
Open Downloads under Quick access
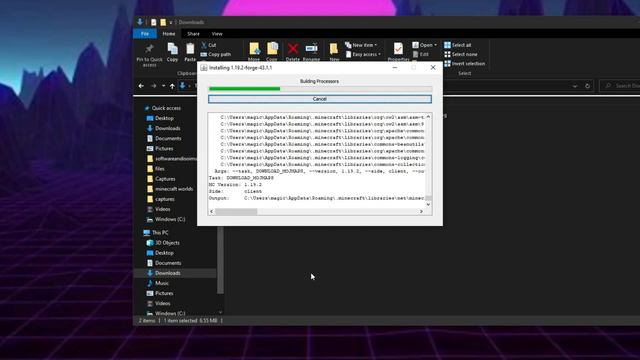(167, 128)
